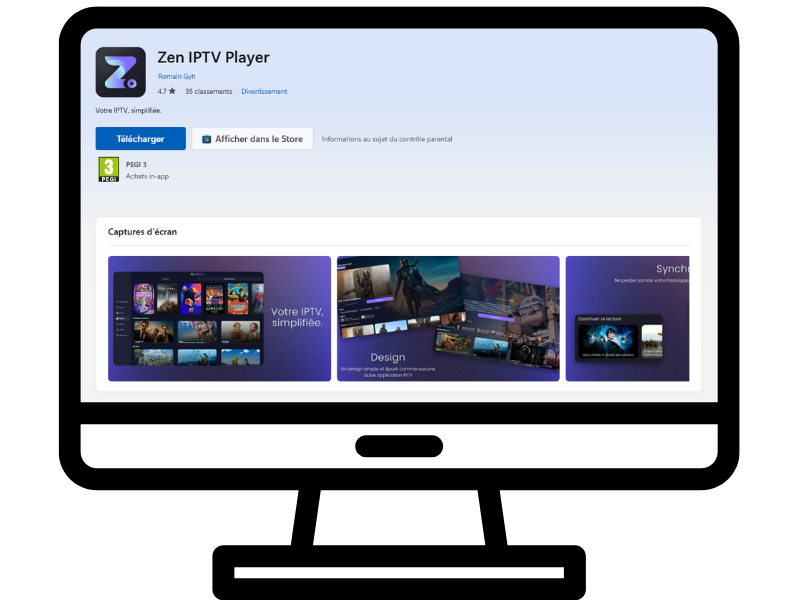Open the partially visible Synchro screenshot
The image size is (800, 600).
[x=627, y=318]
